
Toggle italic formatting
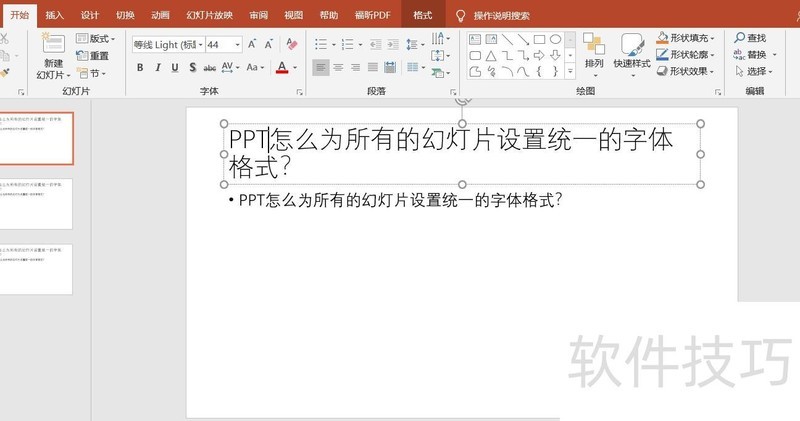coord(157,68)
